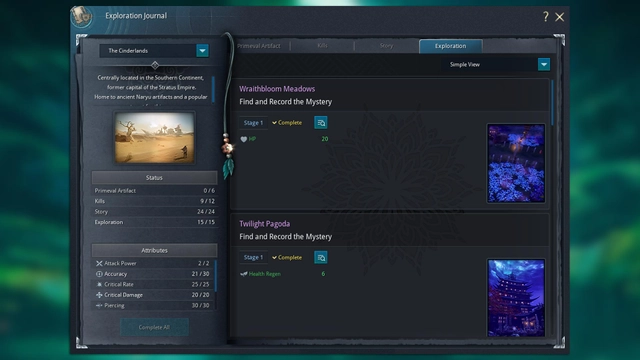Screen dimensions: 640x360
Task: Click the HP heart icon
Action: [244, 139]
